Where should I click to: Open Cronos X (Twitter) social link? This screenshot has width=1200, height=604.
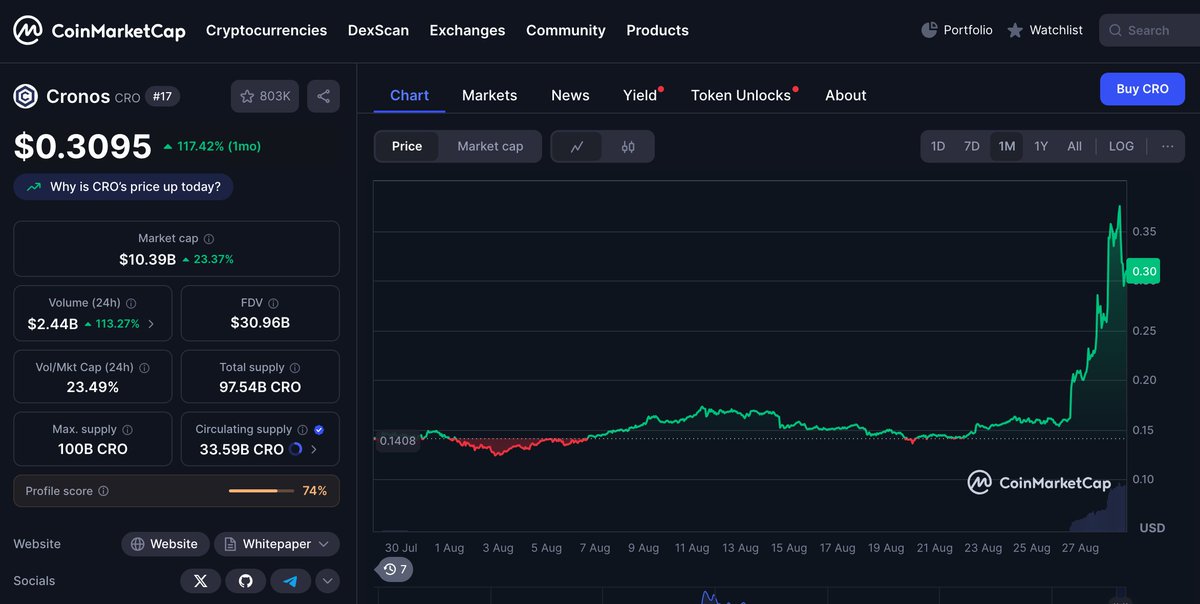[x=200, y=581]
